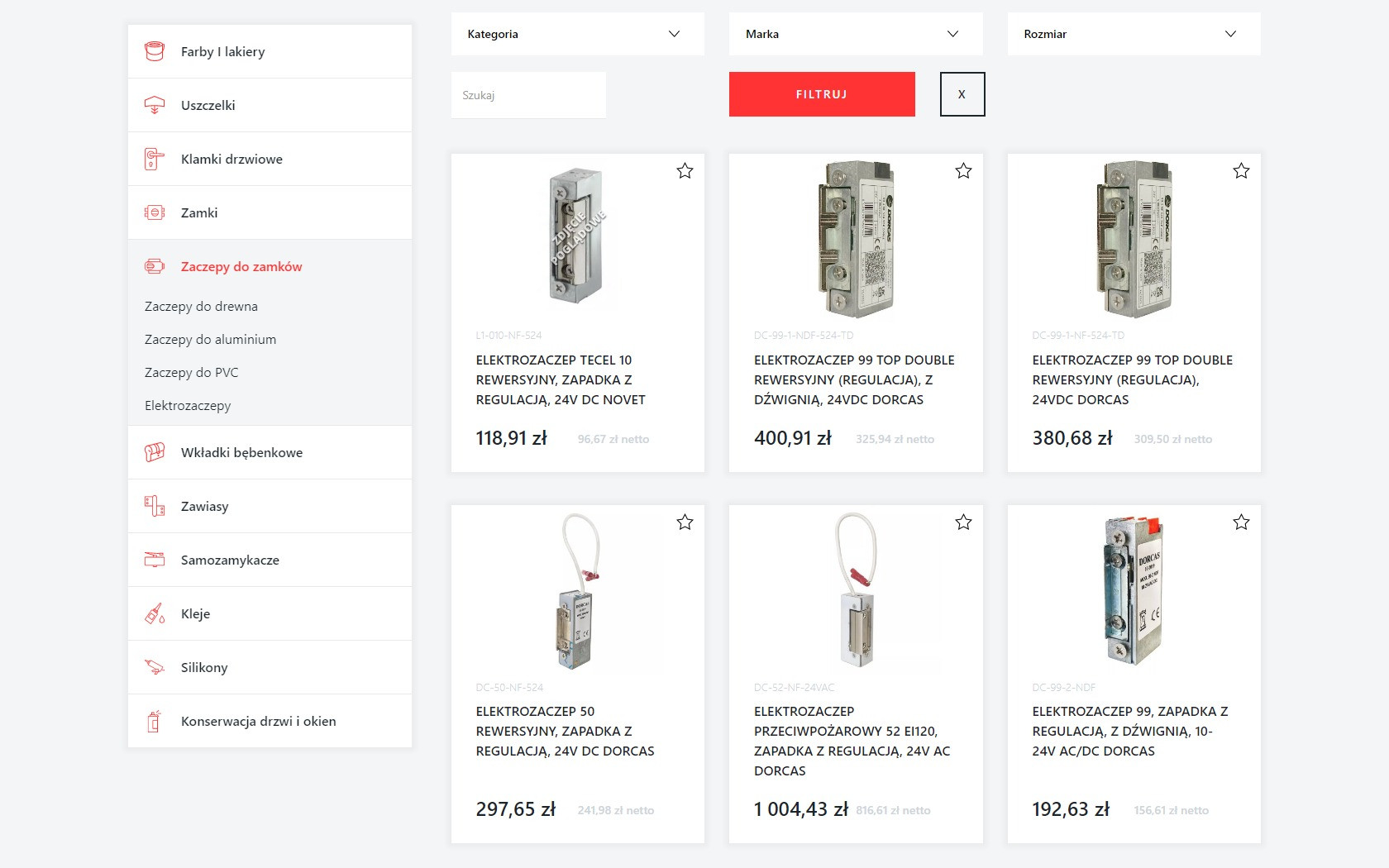Open the Elektrozaczep 50 Rewersyjny product image
Viewport: 1389px width, 868px height.
click(x=577, y=591)
